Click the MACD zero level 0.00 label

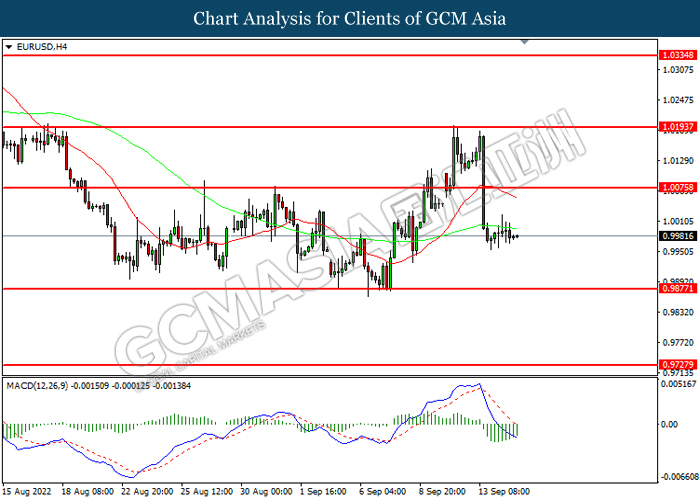669,424
